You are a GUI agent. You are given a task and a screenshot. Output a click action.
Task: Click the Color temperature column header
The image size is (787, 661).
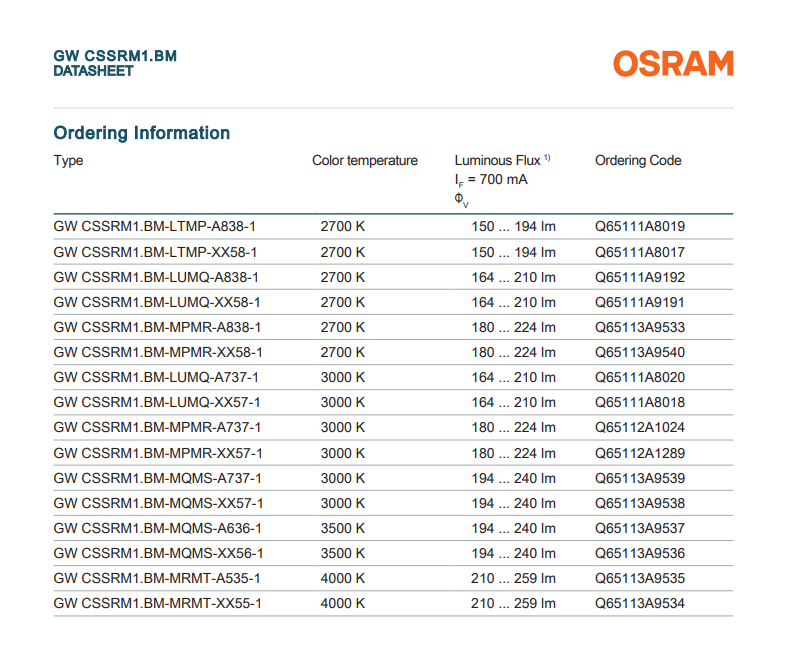coord(365,161)
